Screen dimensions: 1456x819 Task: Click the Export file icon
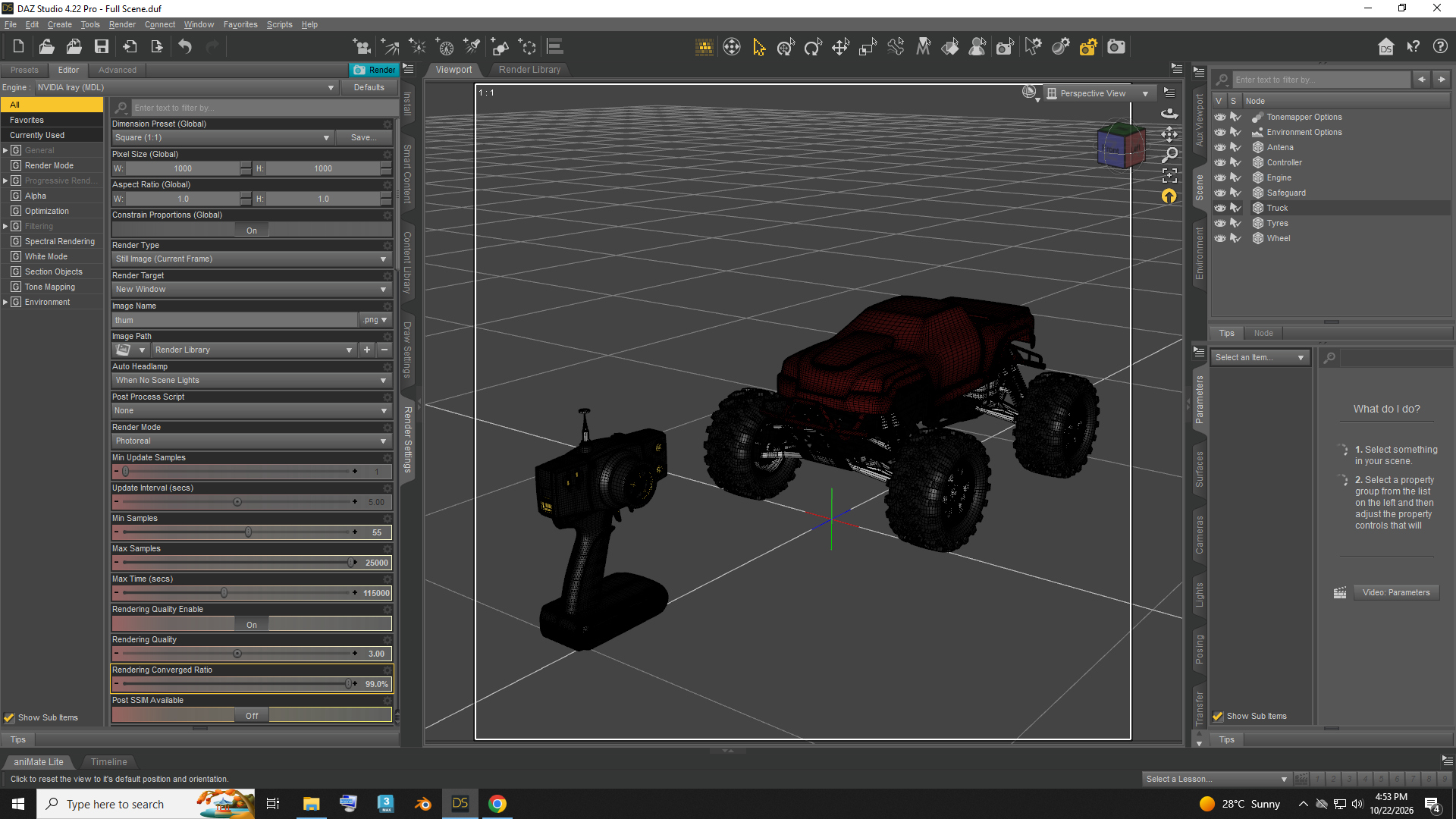[157, 47]
